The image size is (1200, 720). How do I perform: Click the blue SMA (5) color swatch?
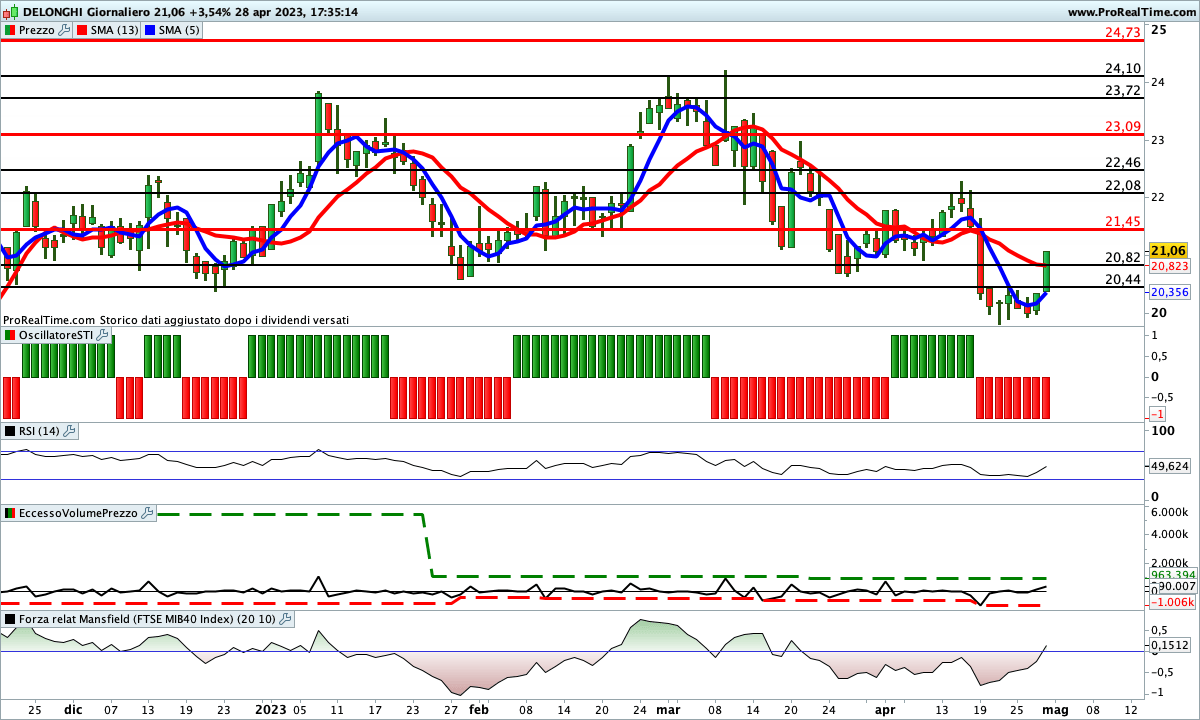tap(150, 30)
